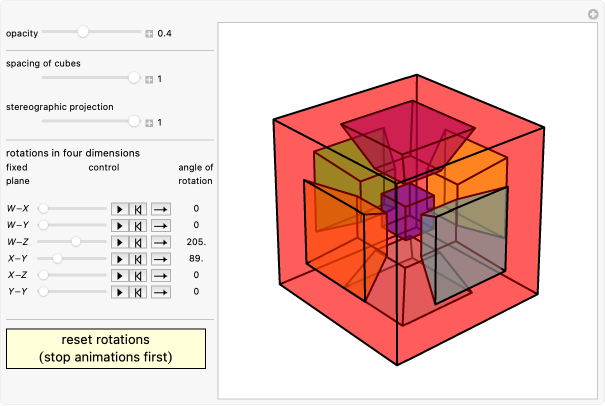Image resolution: width=605 pixels, height=406 pixels.
Task: Reset the W–Z rotation animation
Action: click(138, 242)
